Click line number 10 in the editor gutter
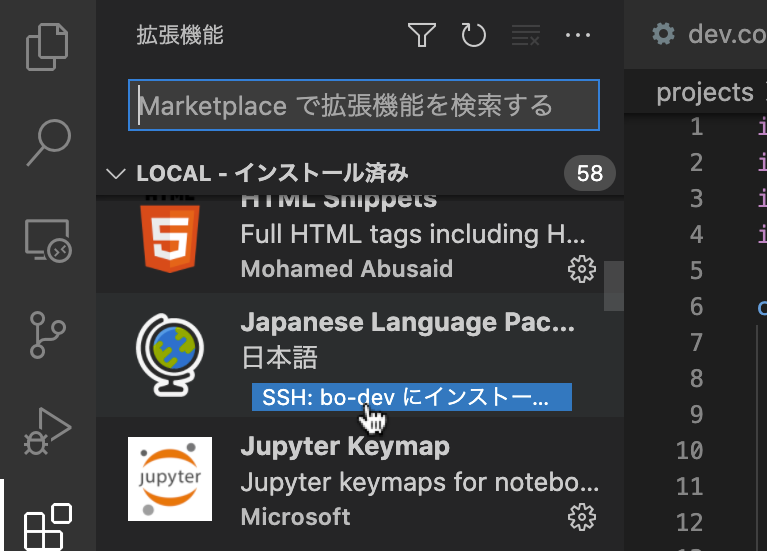 tap(690, 450)
